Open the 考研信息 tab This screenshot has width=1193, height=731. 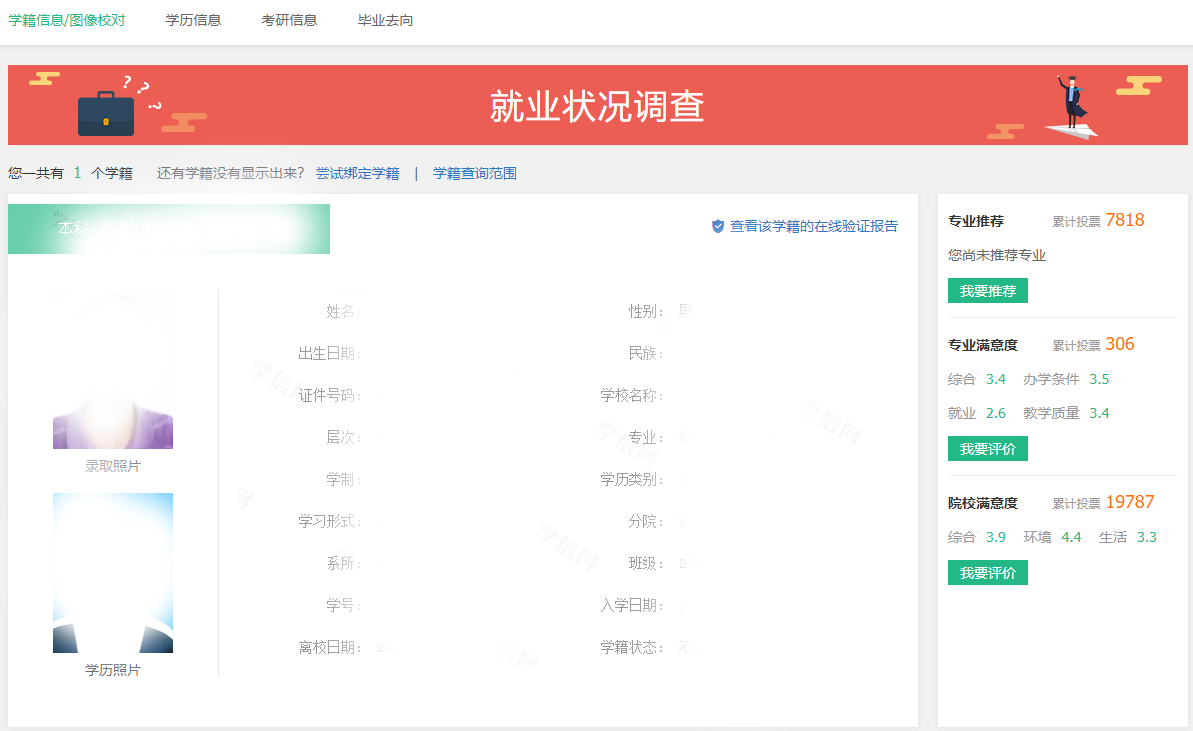coord(288,19)
